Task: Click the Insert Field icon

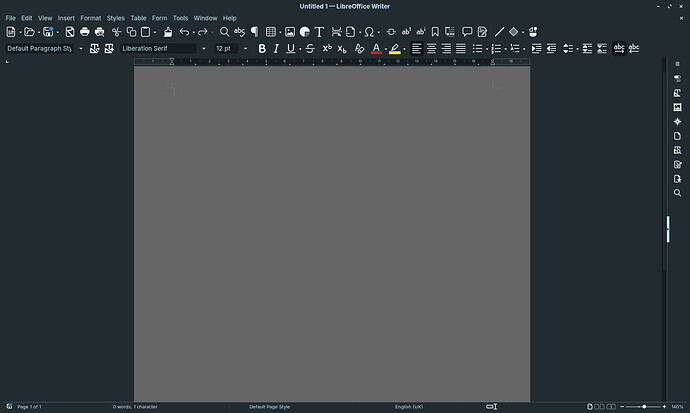Action: [x=350, y=32]
